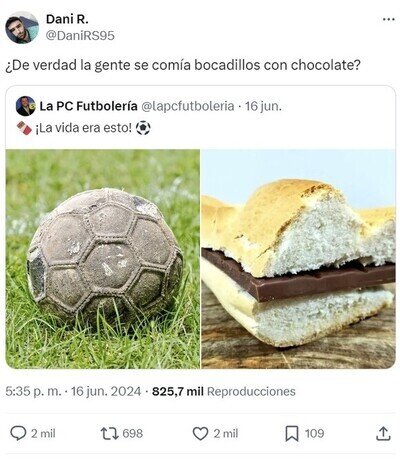Click the share upload icon
Screen dimensions: 400x459
coord(383,433)
